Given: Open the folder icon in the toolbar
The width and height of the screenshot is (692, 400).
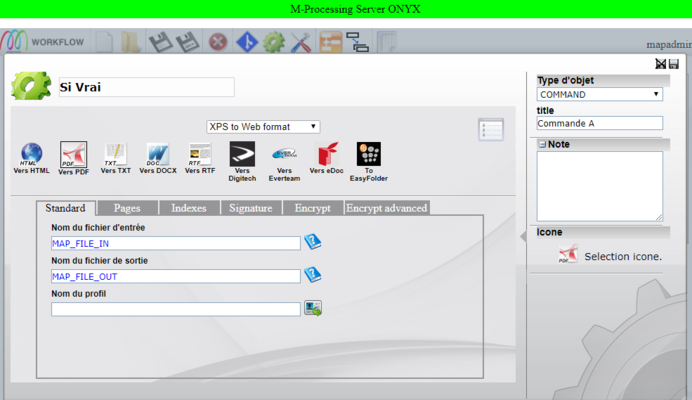Looking at the screenshot, I should (x=130, y=42).
